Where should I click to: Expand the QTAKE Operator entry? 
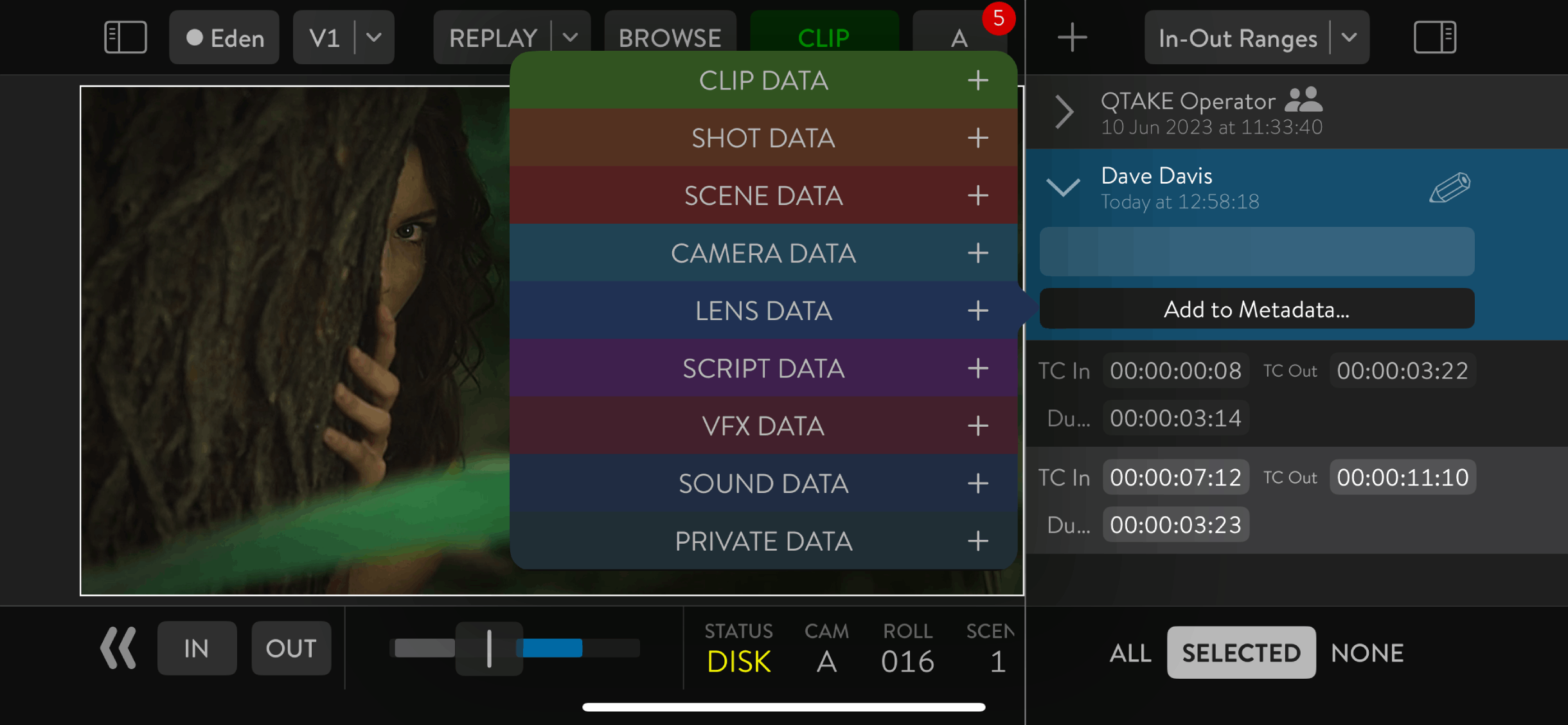1064,112
